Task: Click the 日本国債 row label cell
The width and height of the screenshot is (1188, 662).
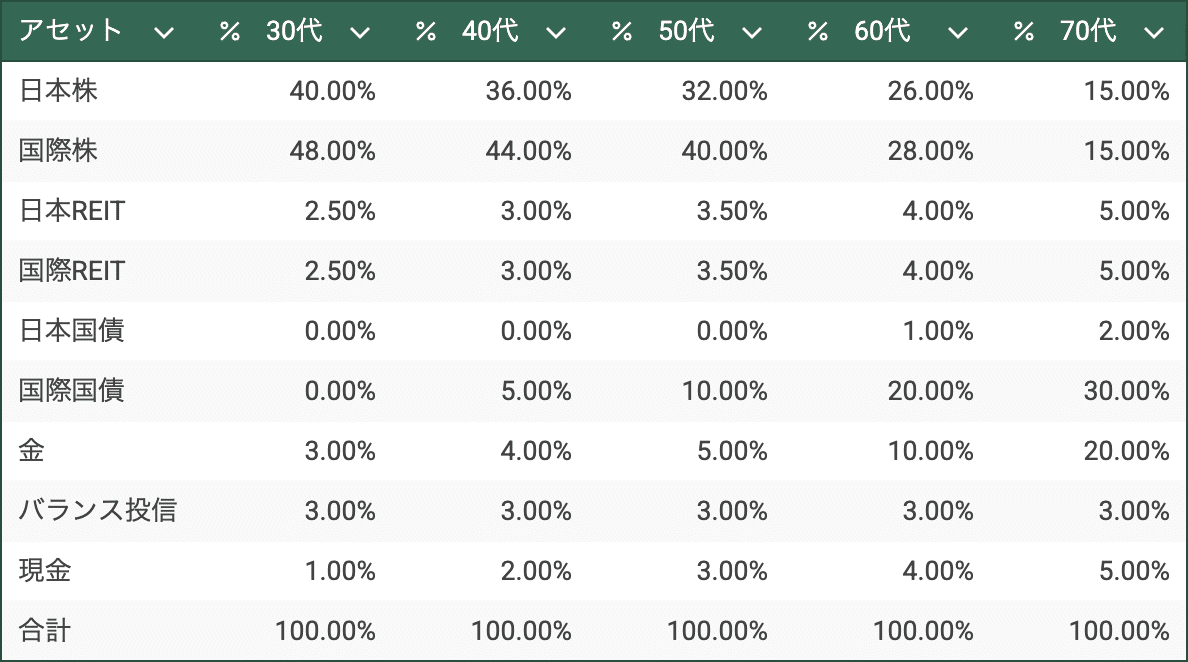Action: (72, 332)
